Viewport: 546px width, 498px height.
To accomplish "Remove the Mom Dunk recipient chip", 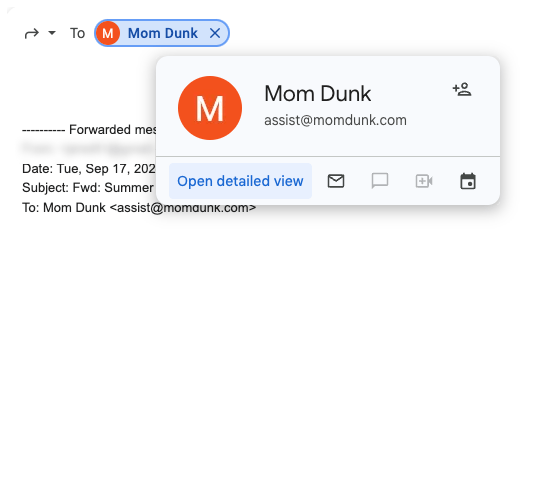I will coord(215,33).
